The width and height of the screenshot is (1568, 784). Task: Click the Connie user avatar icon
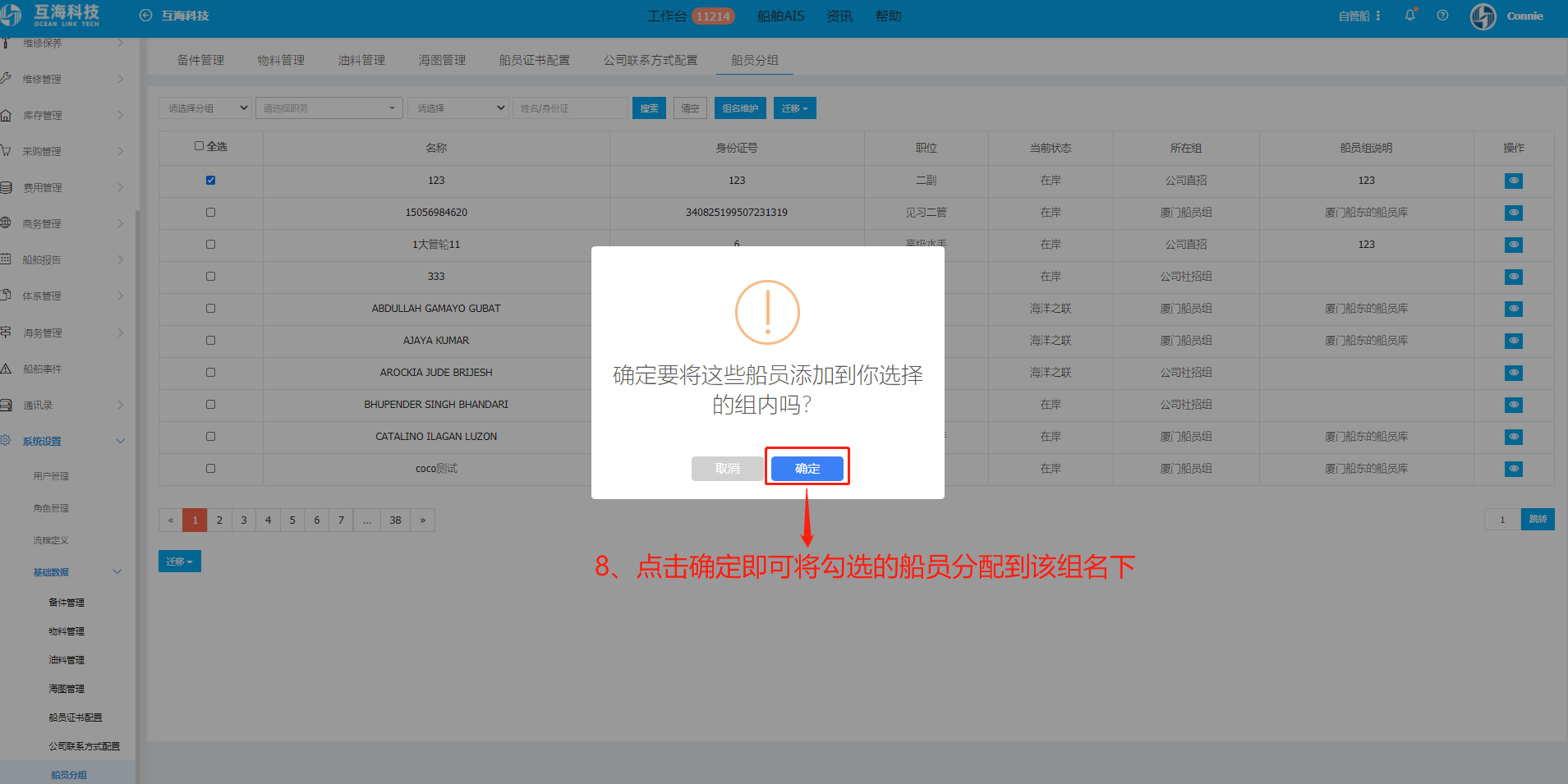click(x=1483, y=16)
